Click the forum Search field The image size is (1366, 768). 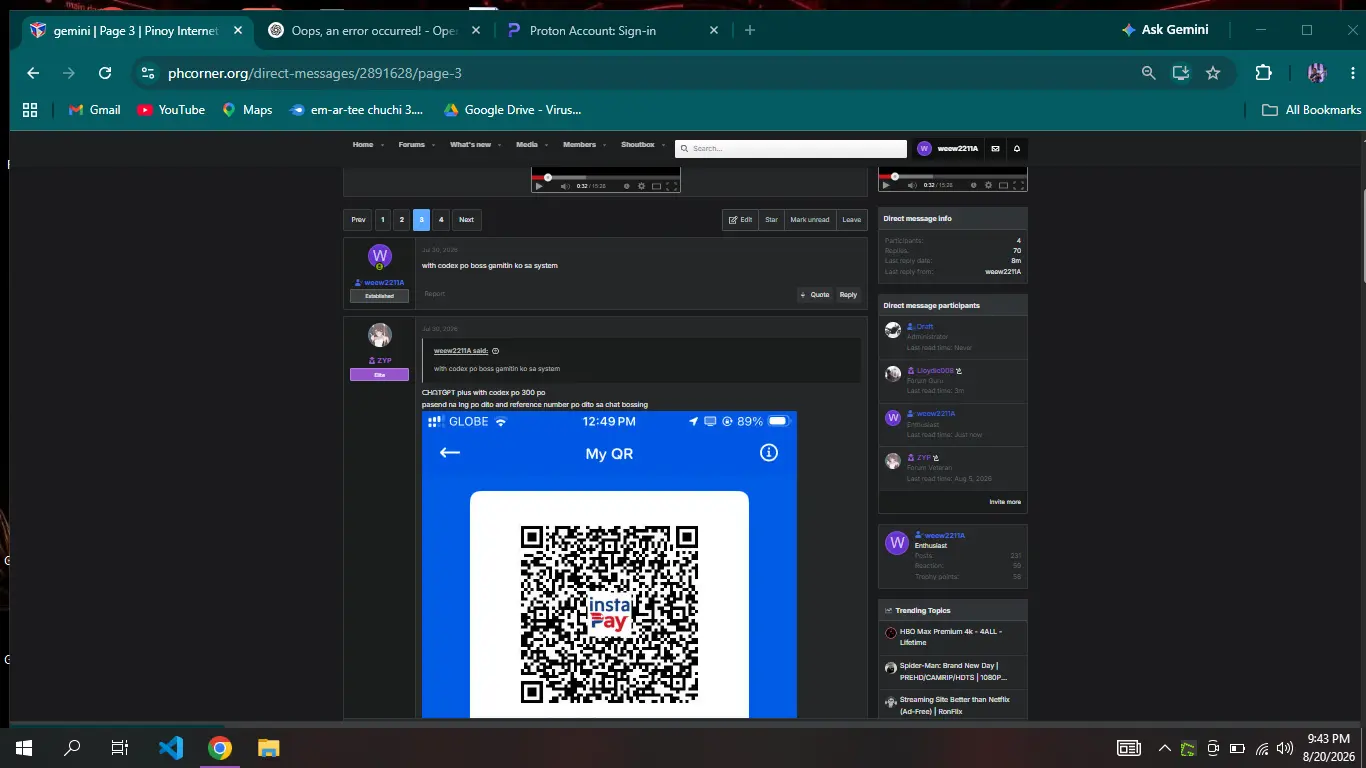tap(792, 148)
